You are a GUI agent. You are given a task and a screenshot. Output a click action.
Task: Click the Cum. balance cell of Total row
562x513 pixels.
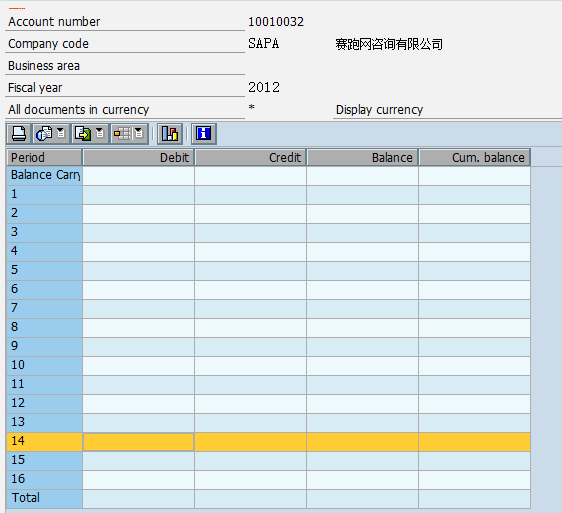(475, 498)
